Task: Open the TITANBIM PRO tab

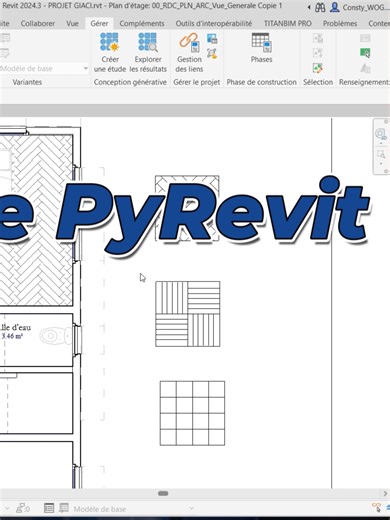Action: [x=288, y=23]
